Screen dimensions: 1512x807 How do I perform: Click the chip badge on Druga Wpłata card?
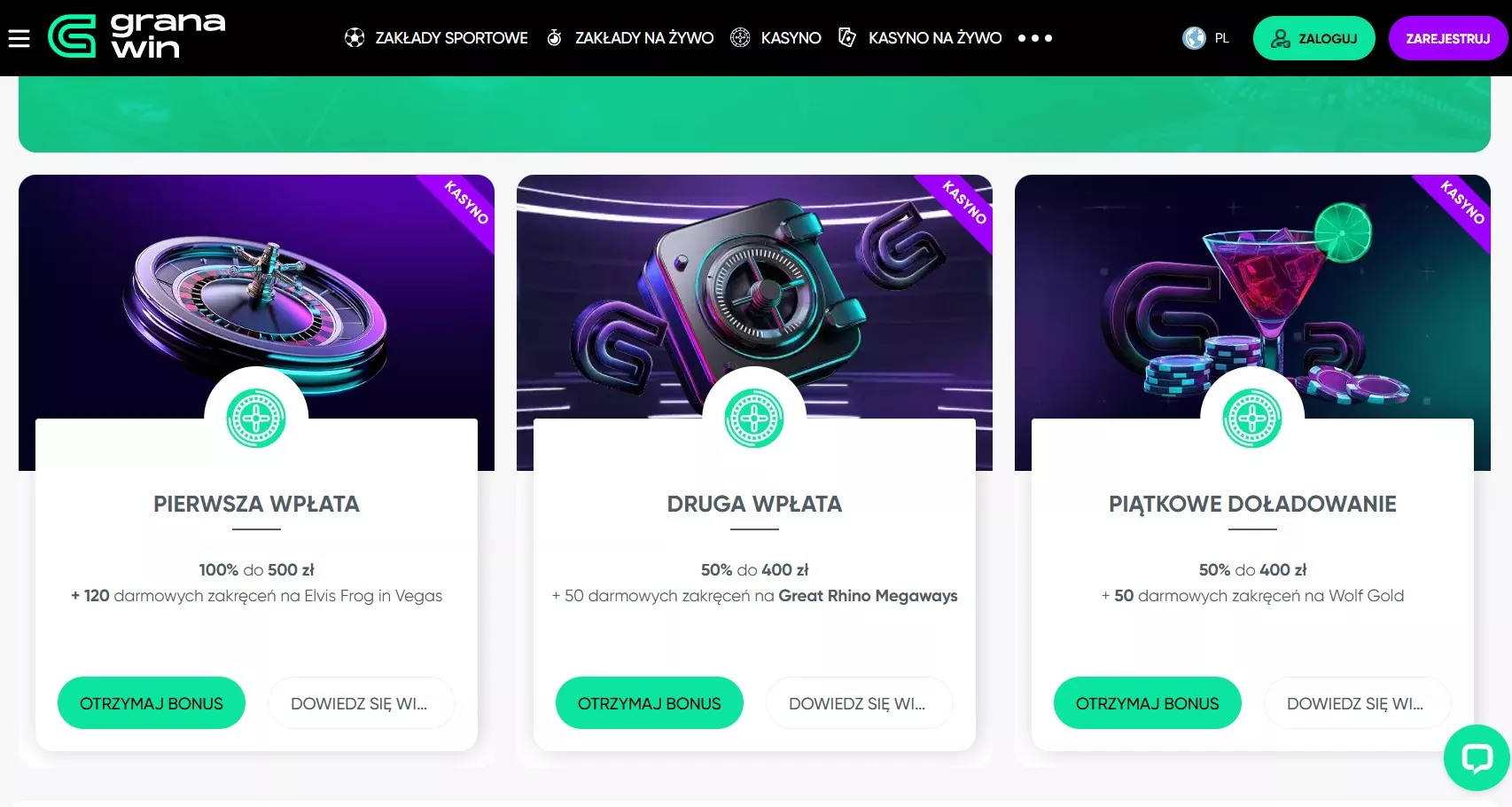tap(754, 418)
